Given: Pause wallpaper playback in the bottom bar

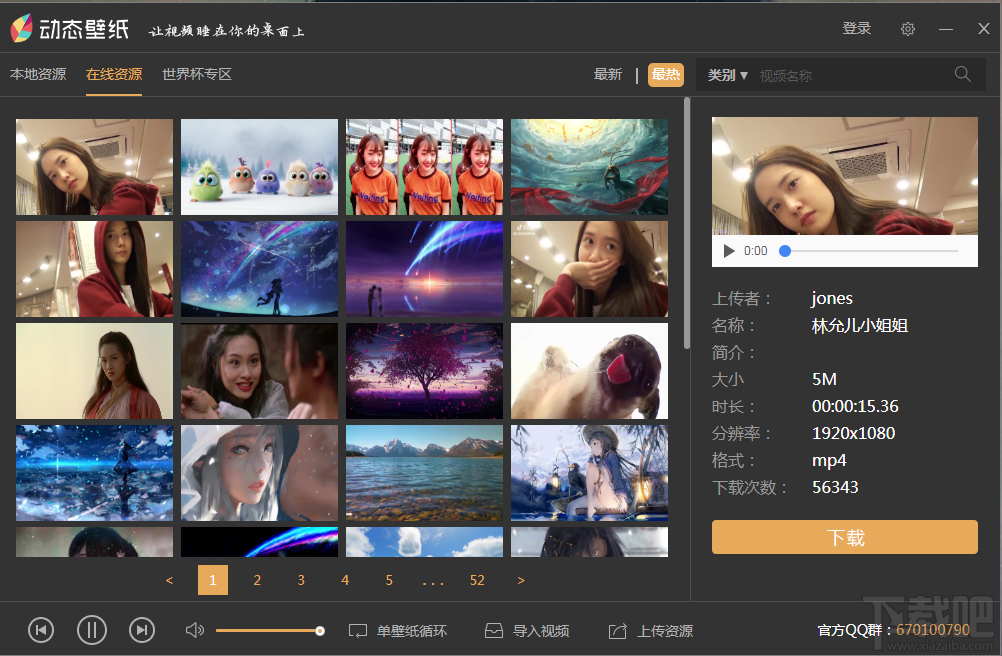Looking at the screenshot, I should [x=91, y=630].
